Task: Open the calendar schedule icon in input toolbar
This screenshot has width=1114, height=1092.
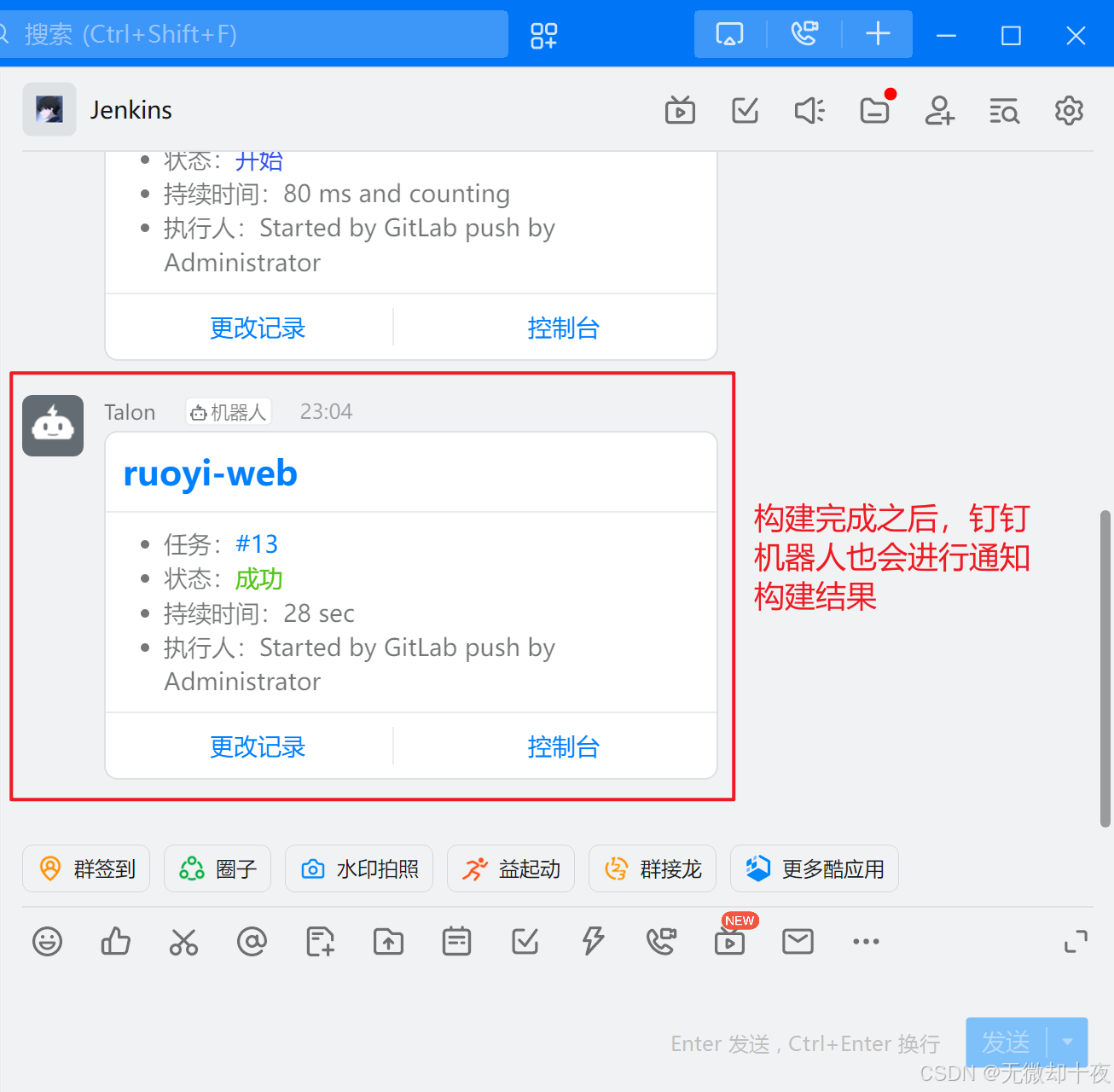Action: (456, 942)
